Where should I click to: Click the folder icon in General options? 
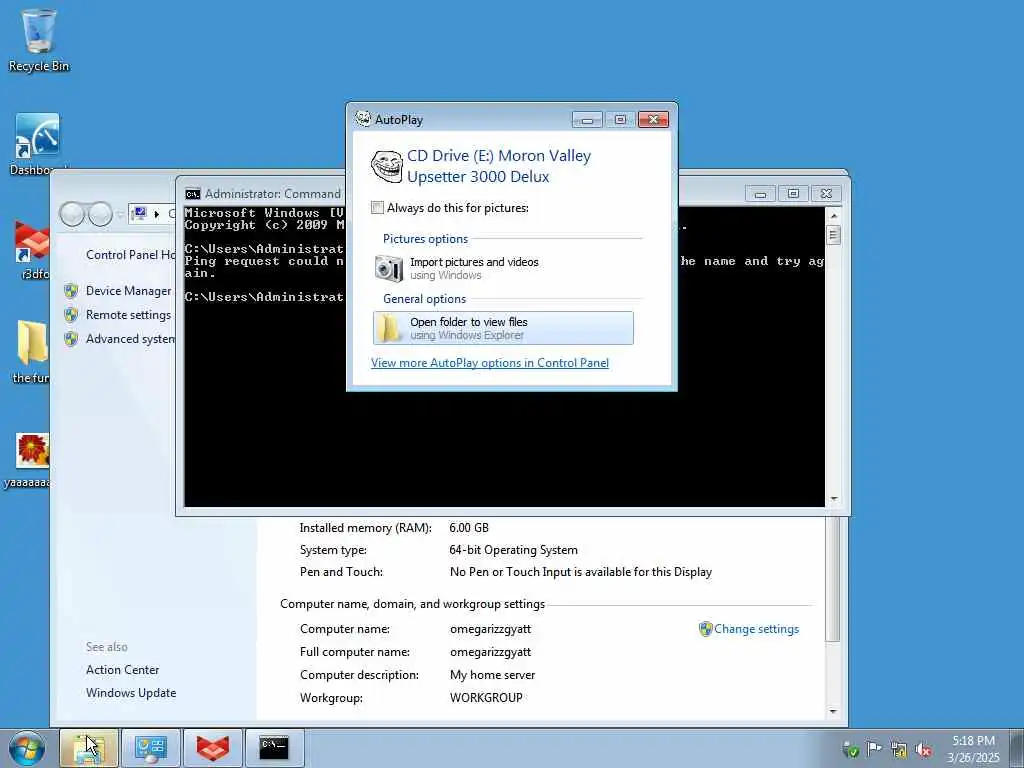390,328
